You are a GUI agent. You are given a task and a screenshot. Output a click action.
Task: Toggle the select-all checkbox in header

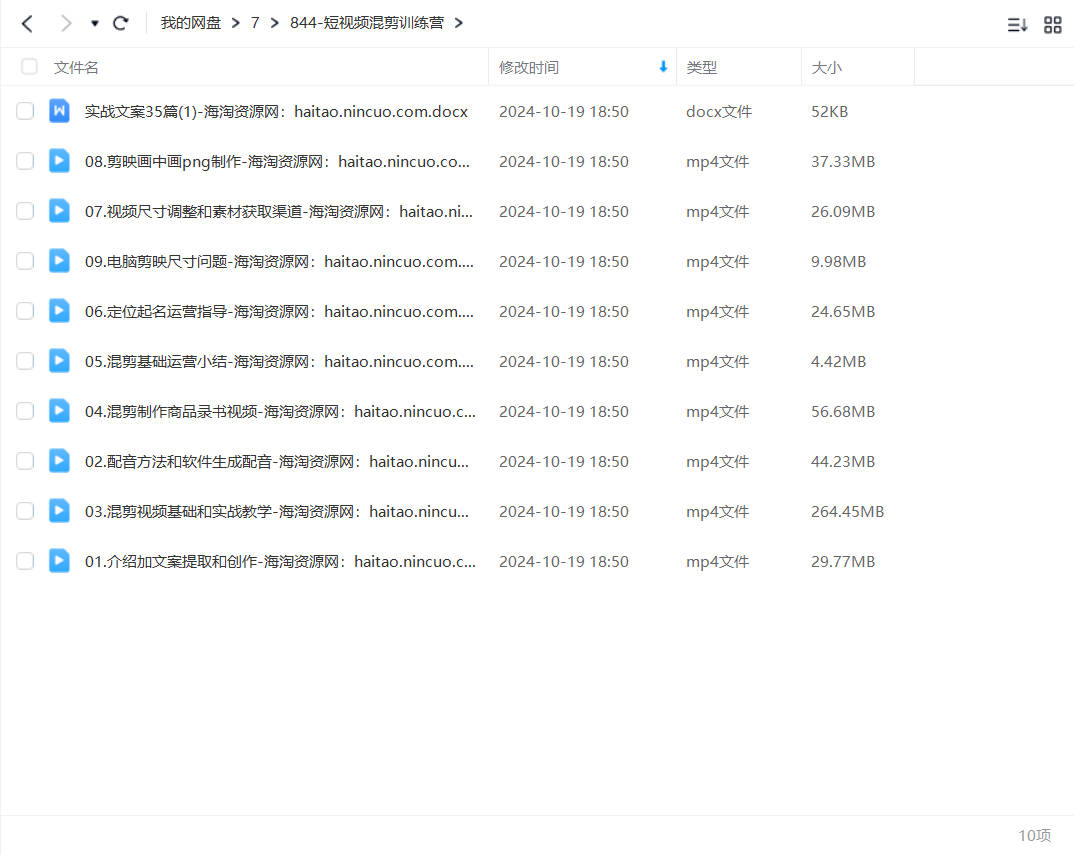click(x=29, y=66)
